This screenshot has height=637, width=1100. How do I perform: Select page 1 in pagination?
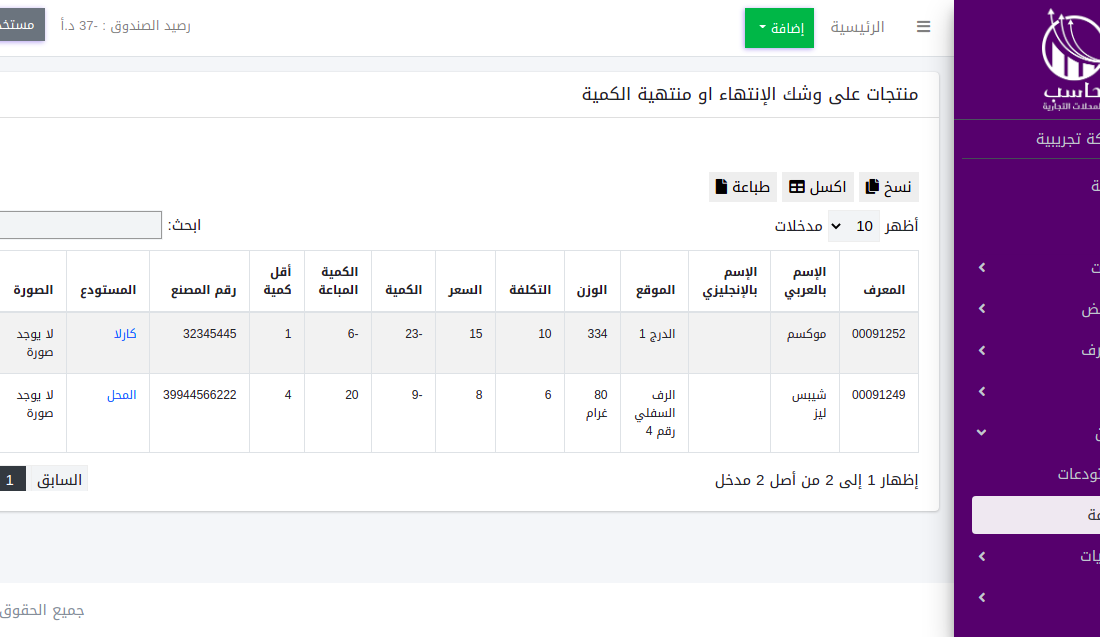10,480
